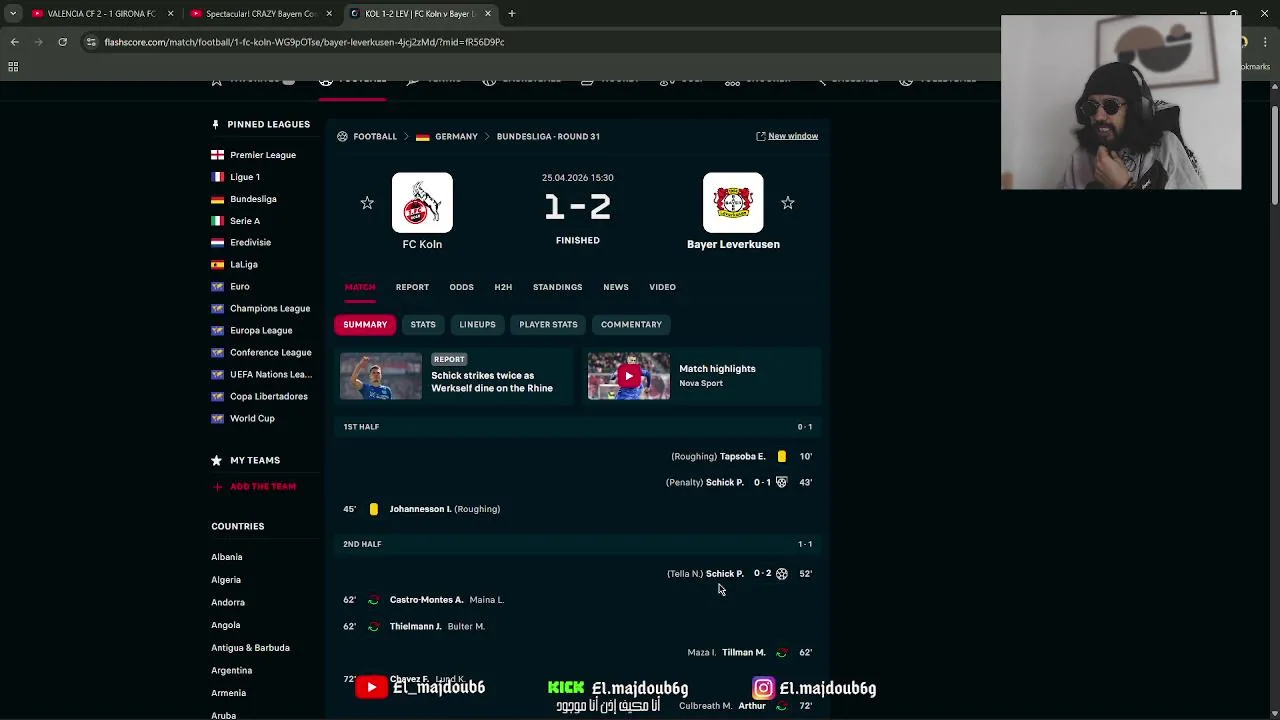Screen dimensions: 1280x720
Task: Select Bundesliga in pinned leagues
Action: coord(253,199)
